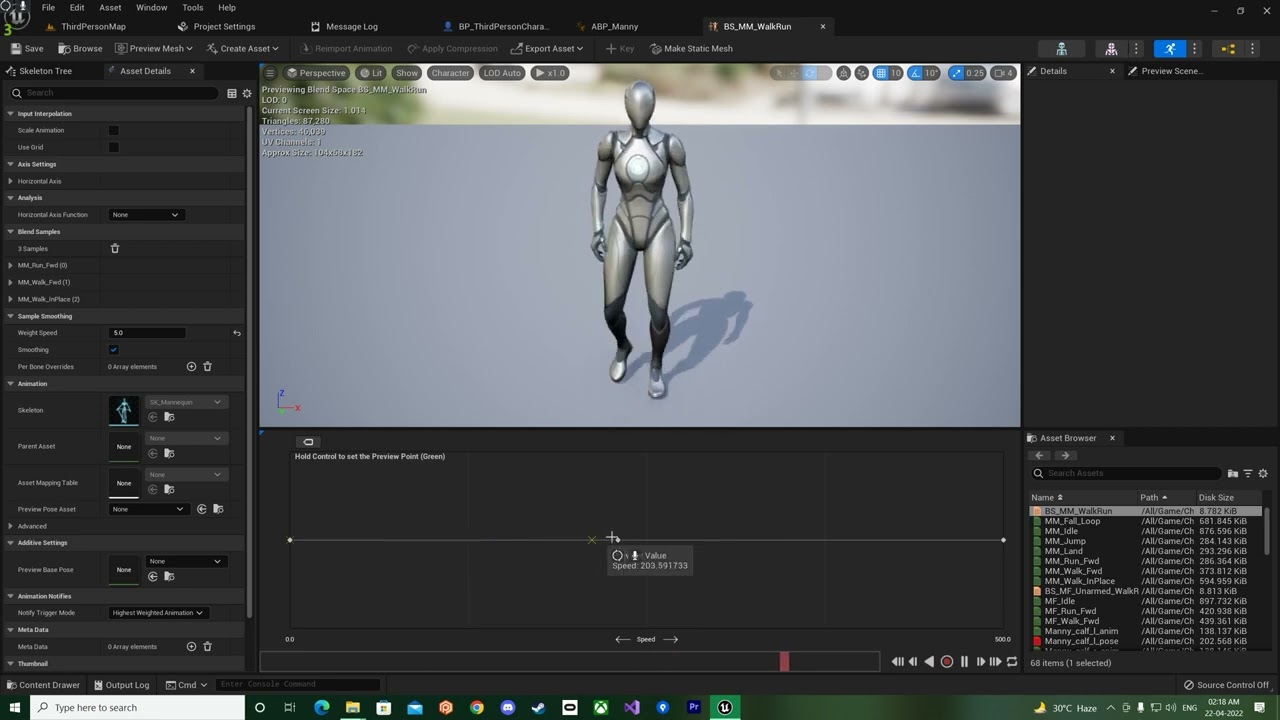Open Horizontal Axis Function dropdown
Image resolution: width=1280 pixels, height=720 pixels.
(x=146, y=215)
